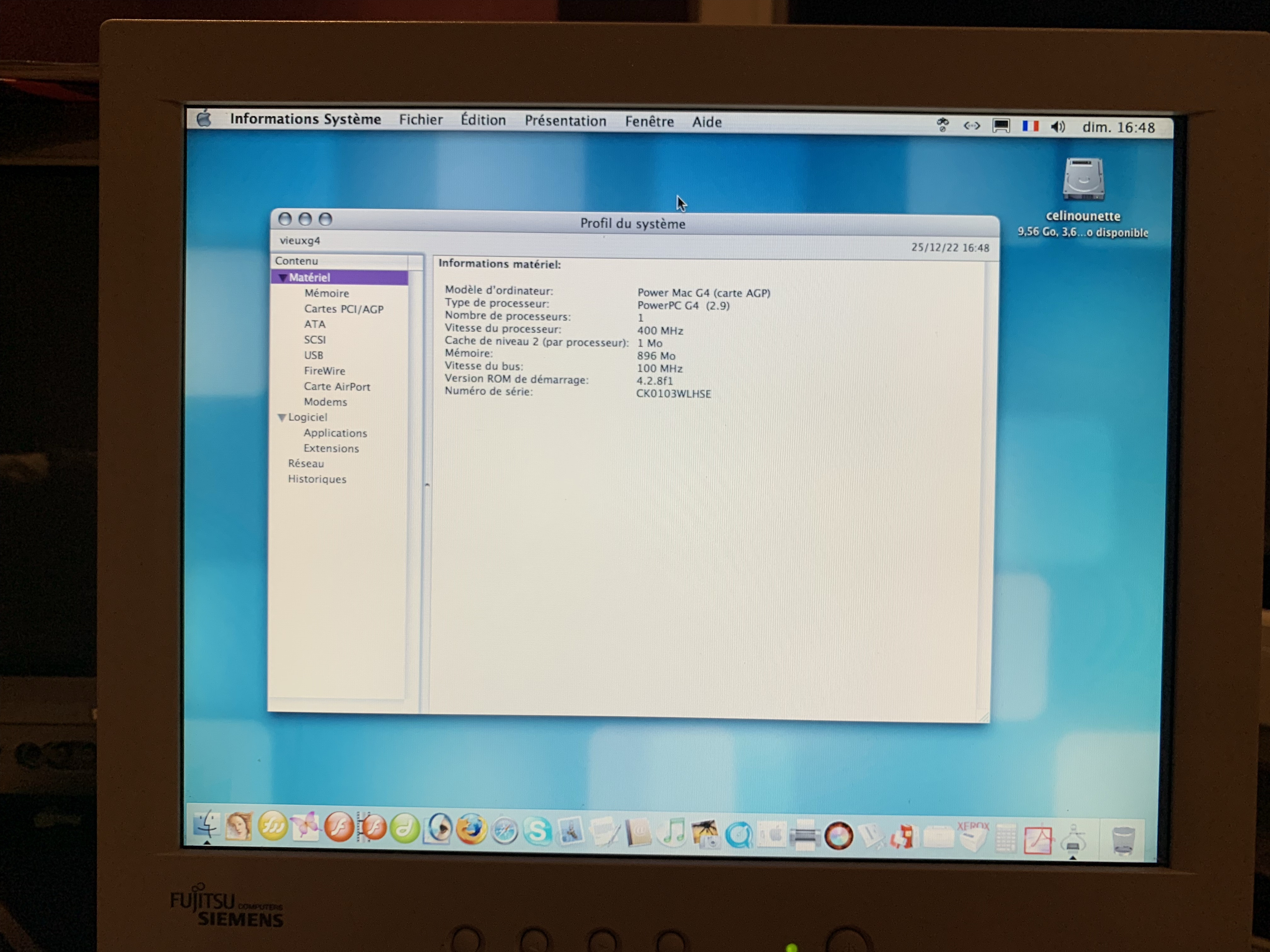Select Réseau in the sidebar
Screen dimensions: 1270x952
[x=306, y=463]
